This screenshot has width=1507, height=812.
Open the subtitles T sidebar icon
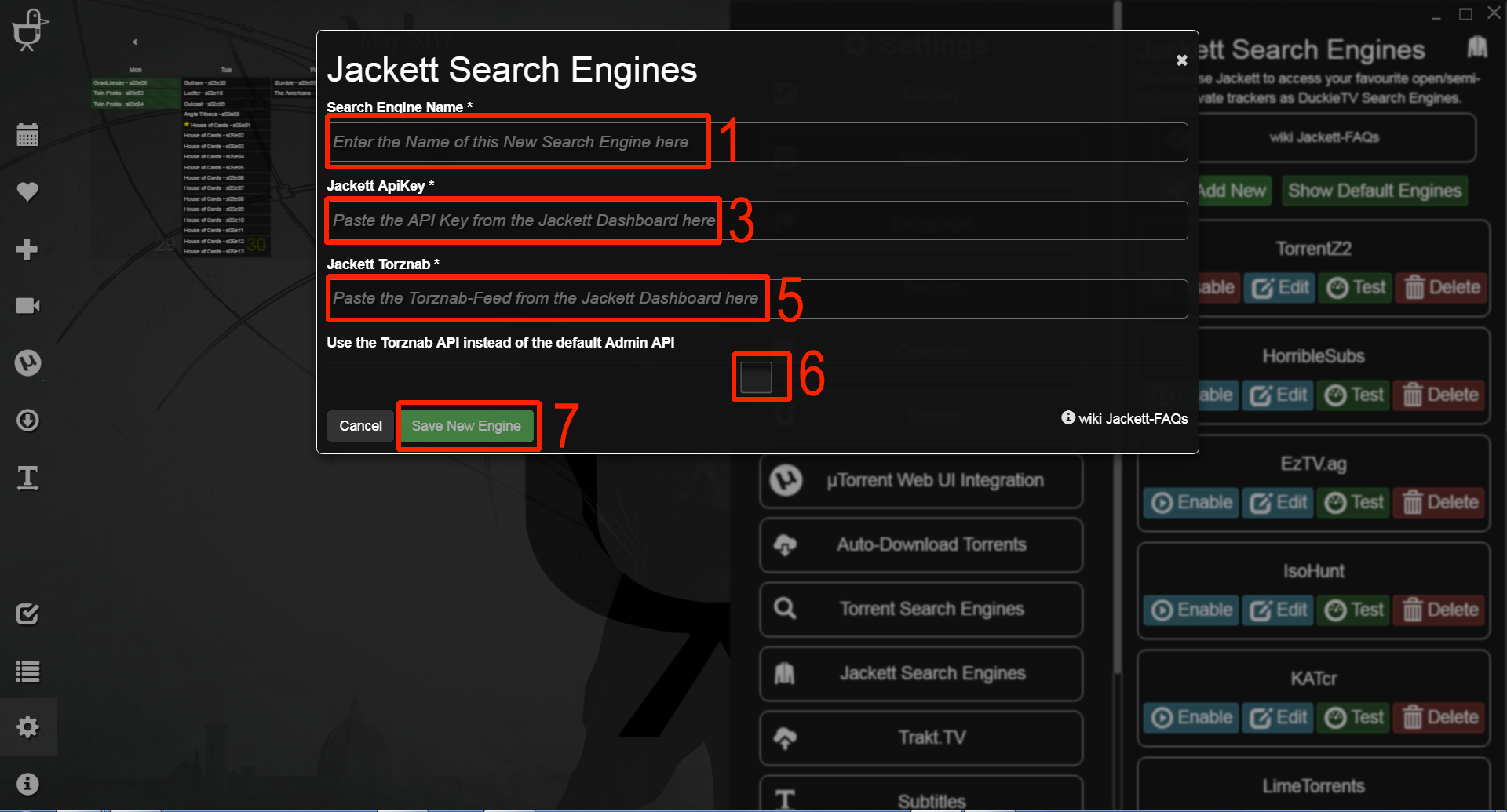pyautogui.click(x=27, y=478)
